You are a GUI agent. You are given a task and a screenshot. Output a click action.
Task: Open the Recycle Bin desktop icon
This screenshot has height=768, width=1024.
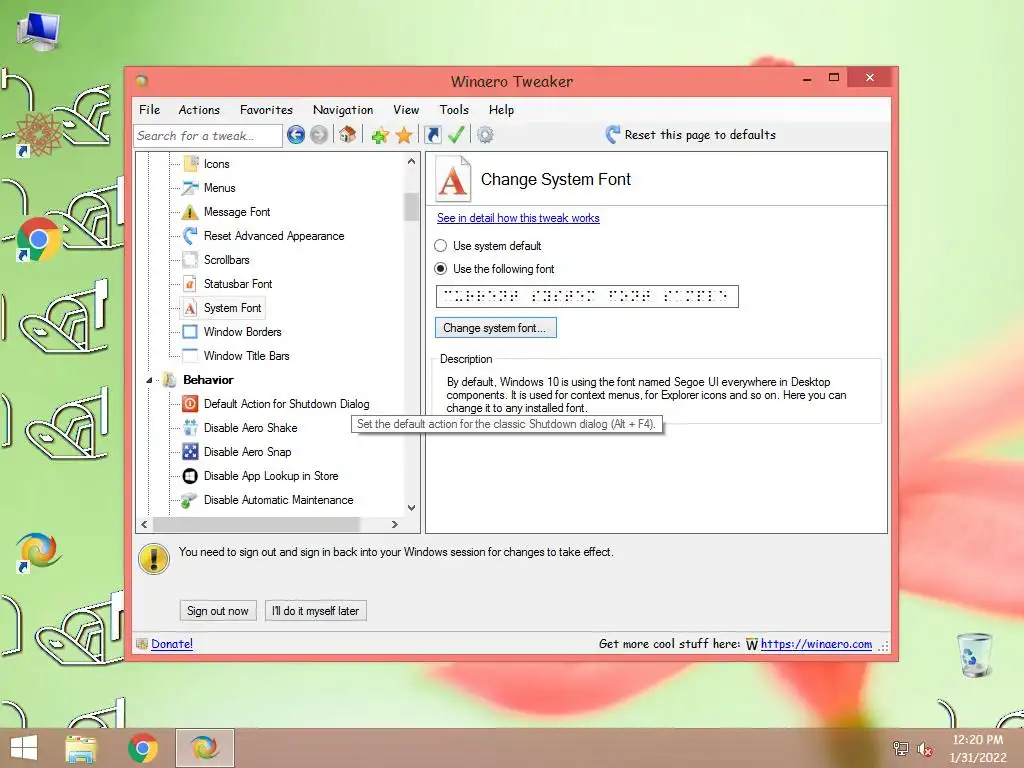975,654
